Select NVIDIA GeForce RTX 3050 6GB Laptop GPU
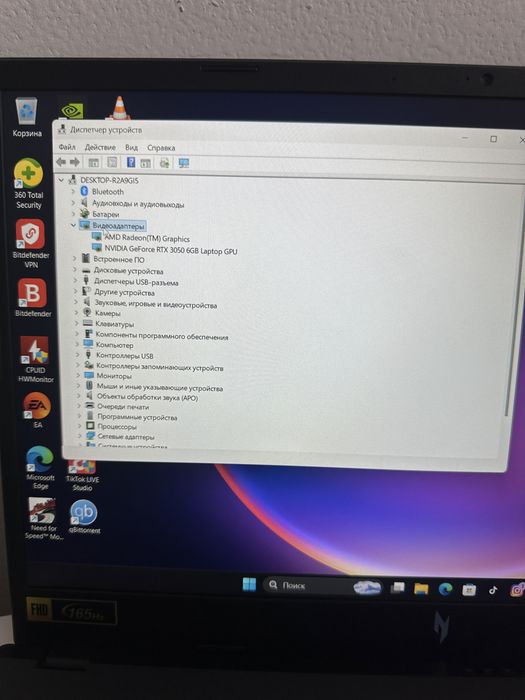Viewport: 525px width, 700px height. pos(171,250)
